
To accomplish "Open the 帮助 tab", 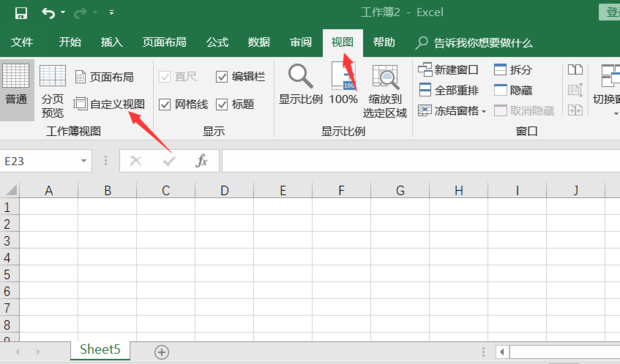I will click(x=384, y=42).
